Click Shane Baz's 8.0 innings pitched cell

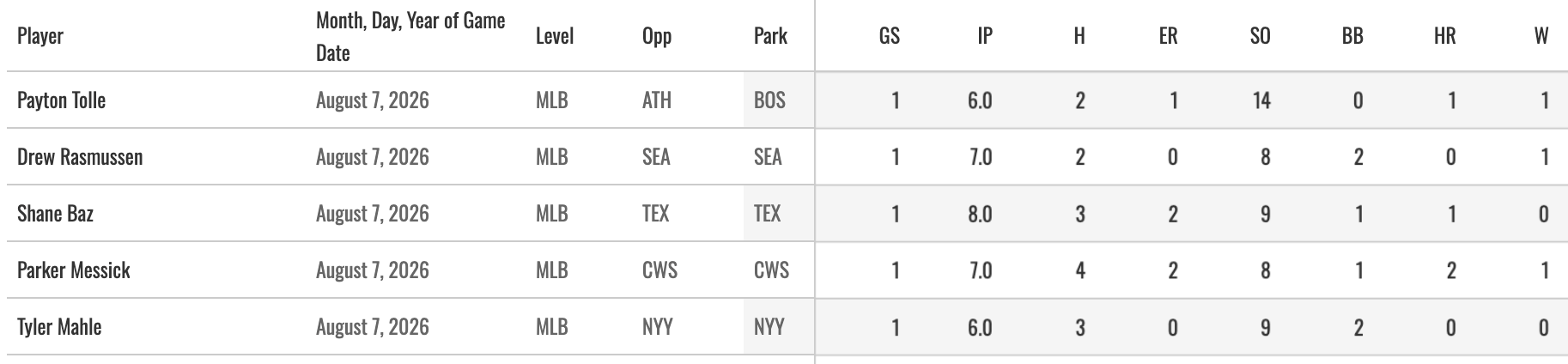(980, 214)
